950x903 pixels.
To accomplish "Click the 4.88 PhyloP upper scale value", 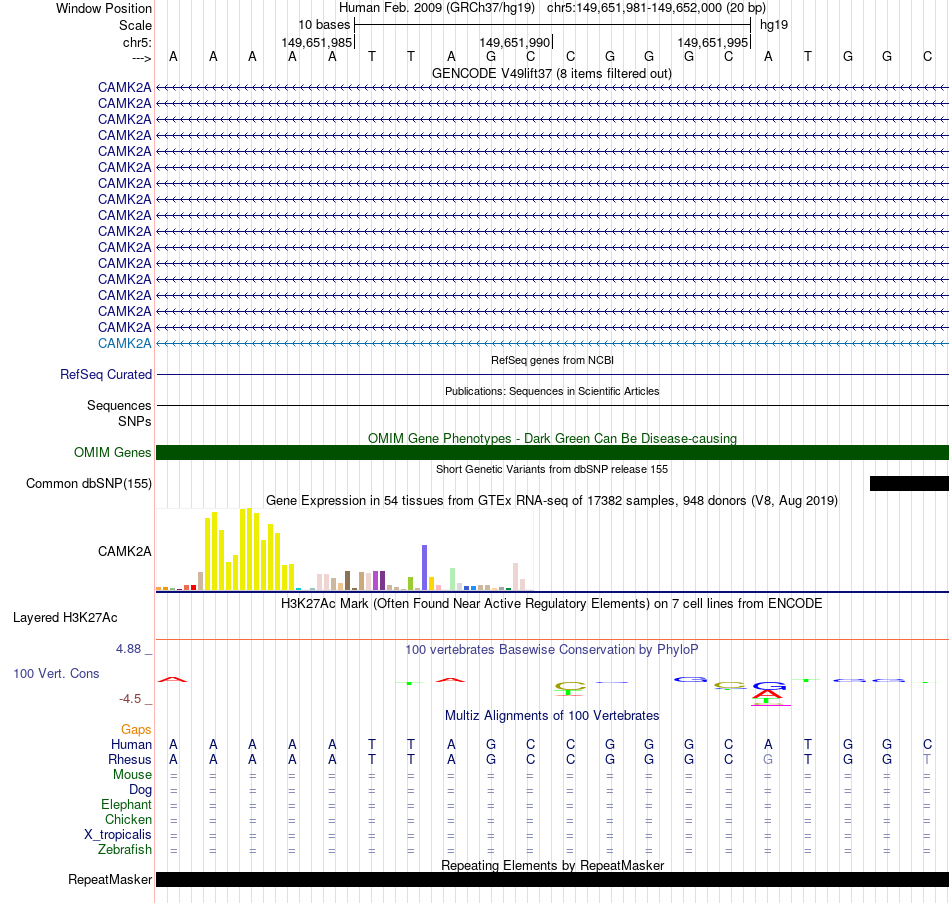I will (128, 648).
